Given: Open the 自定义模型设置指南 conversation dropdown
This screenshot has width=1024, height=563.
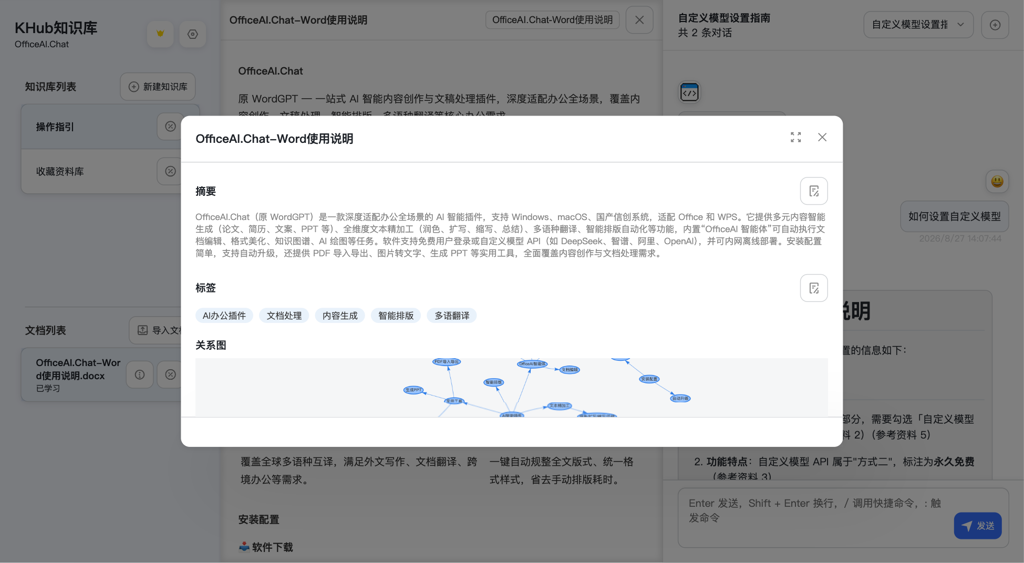Looking at the screenshot, I should pos(918,25).
